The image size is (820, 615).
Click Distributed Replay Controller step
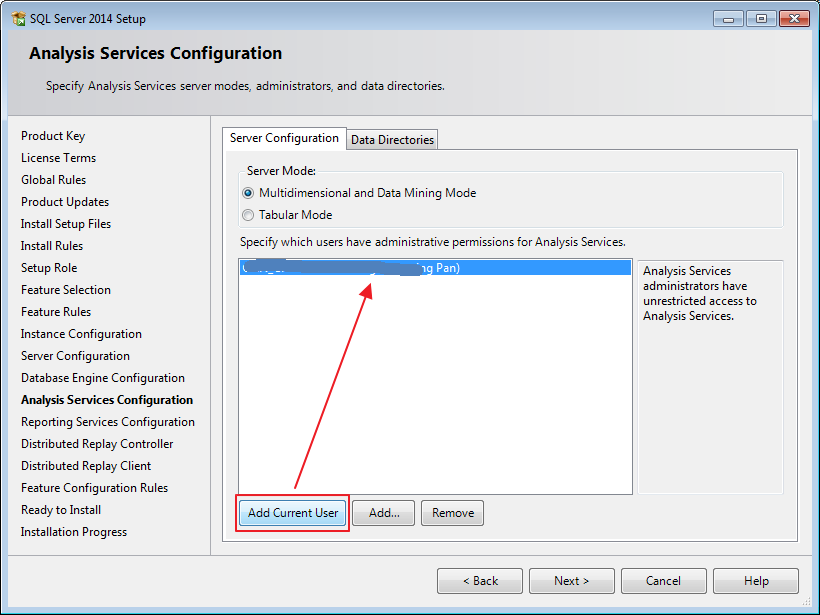[97, 444]
